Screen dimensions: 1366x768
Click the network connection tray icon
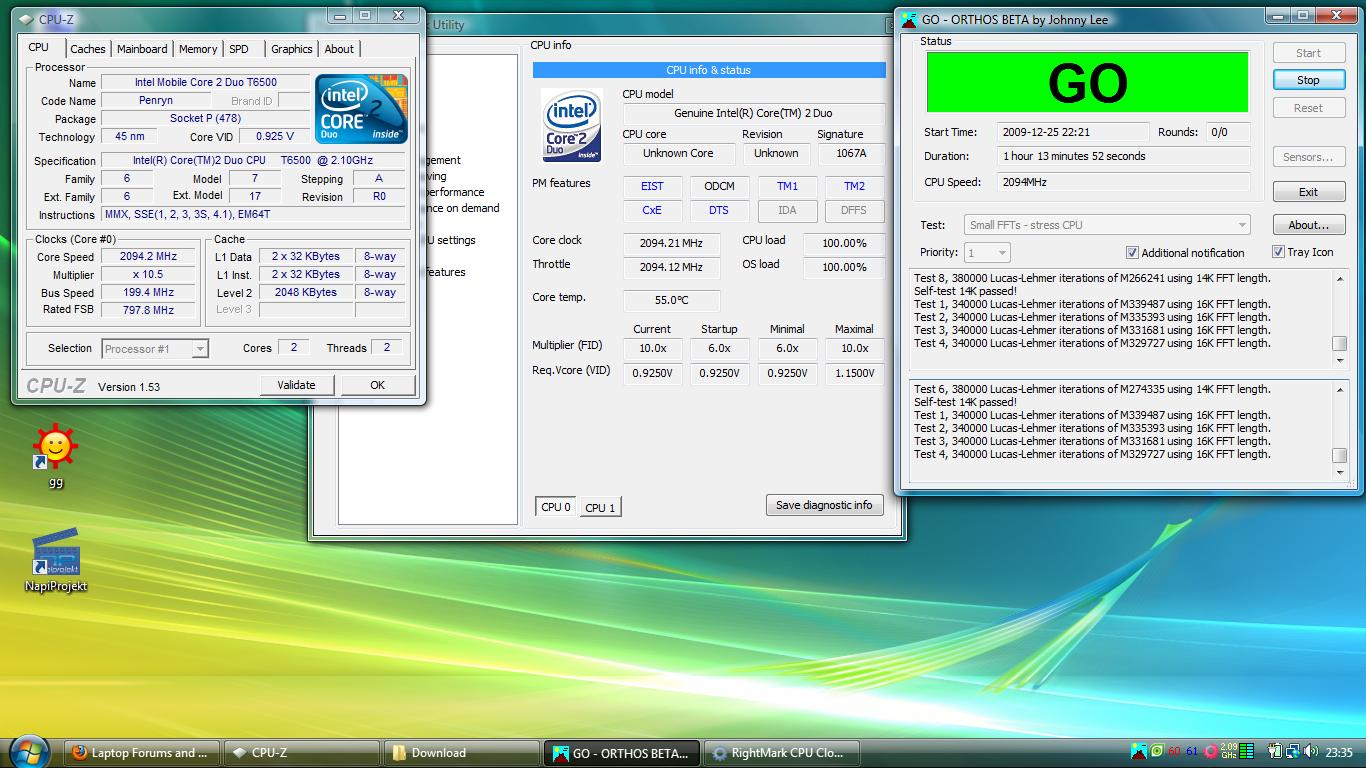1293,752
